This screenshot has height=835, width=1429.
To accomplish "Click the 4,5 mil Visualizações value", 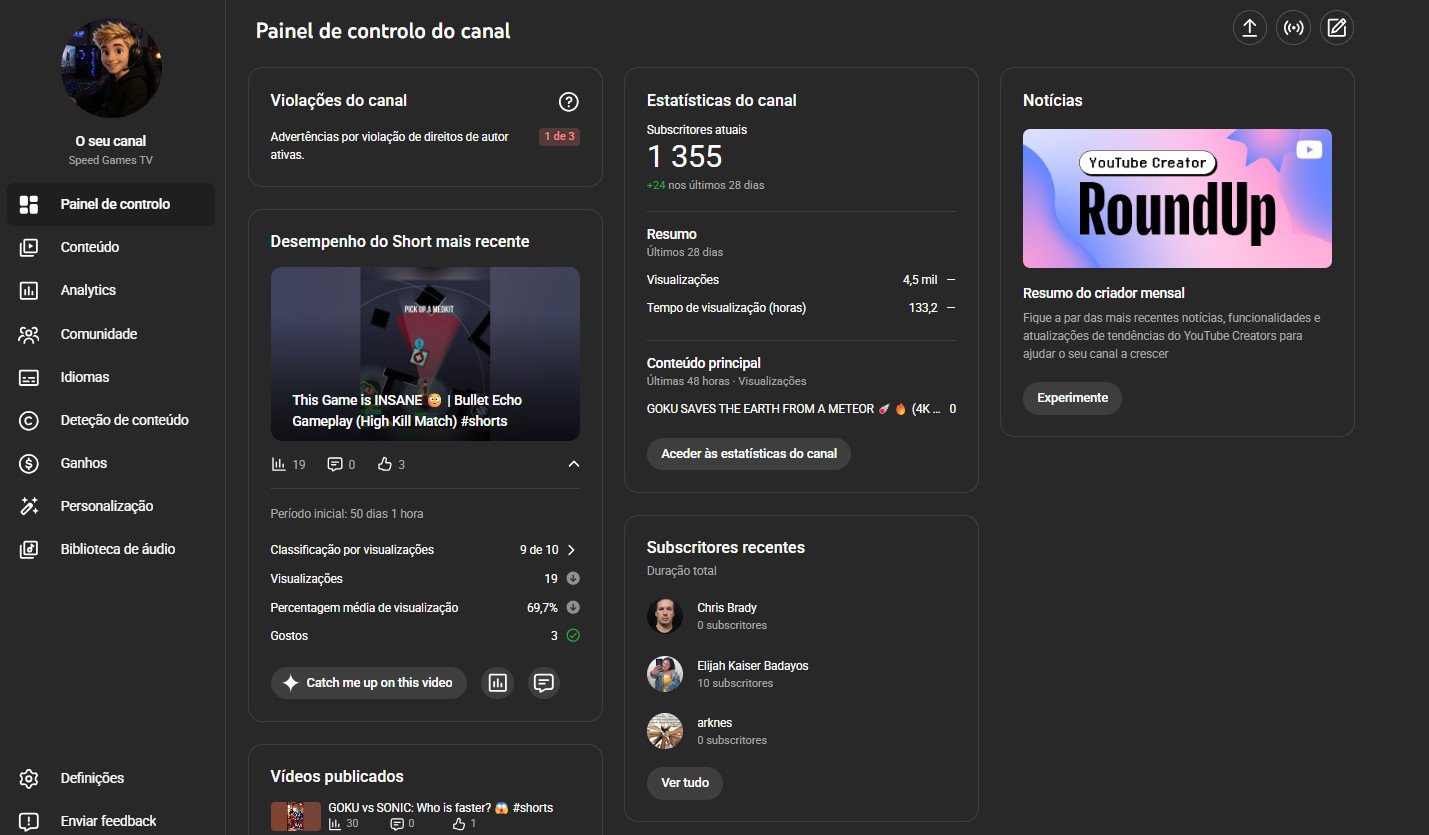I will click(x=919, y=280).
